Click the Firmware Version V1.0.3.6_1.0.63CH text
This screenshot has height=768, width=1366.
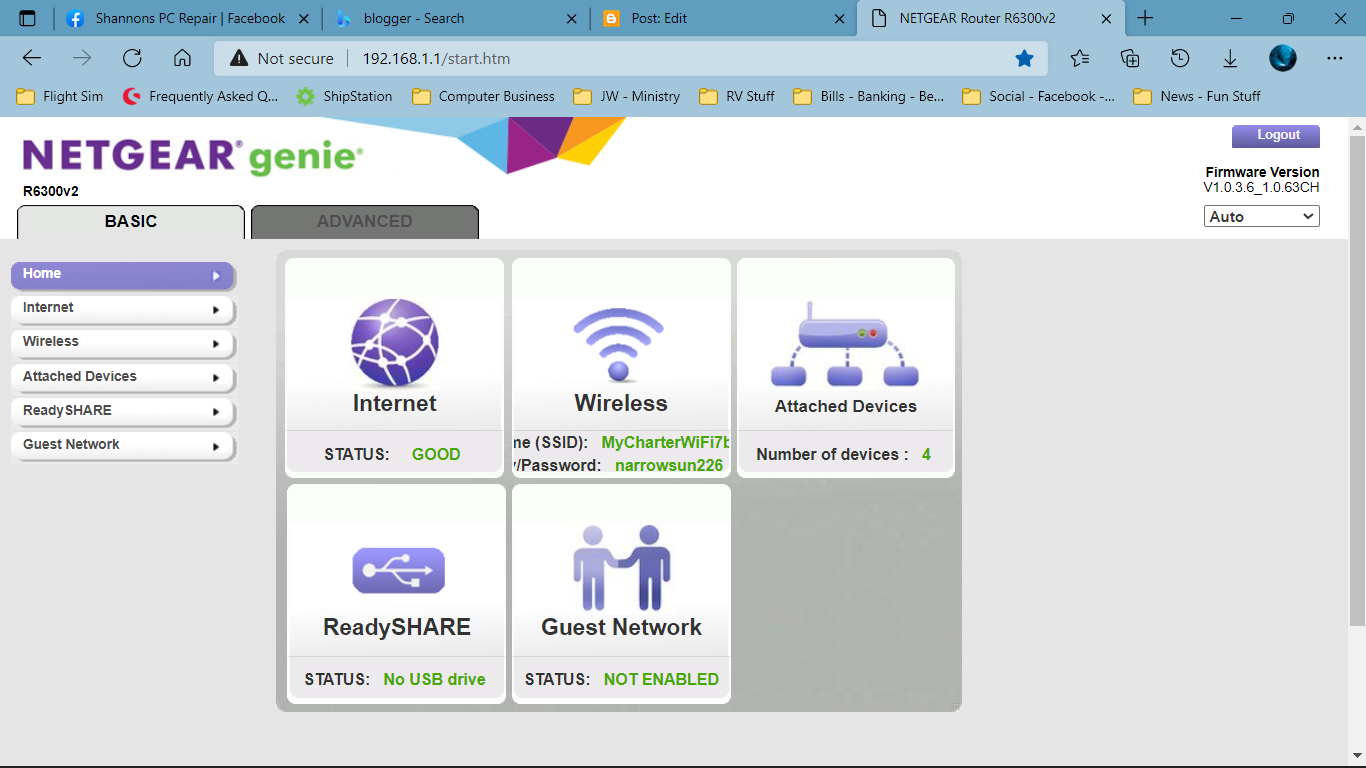[1261, 180]
